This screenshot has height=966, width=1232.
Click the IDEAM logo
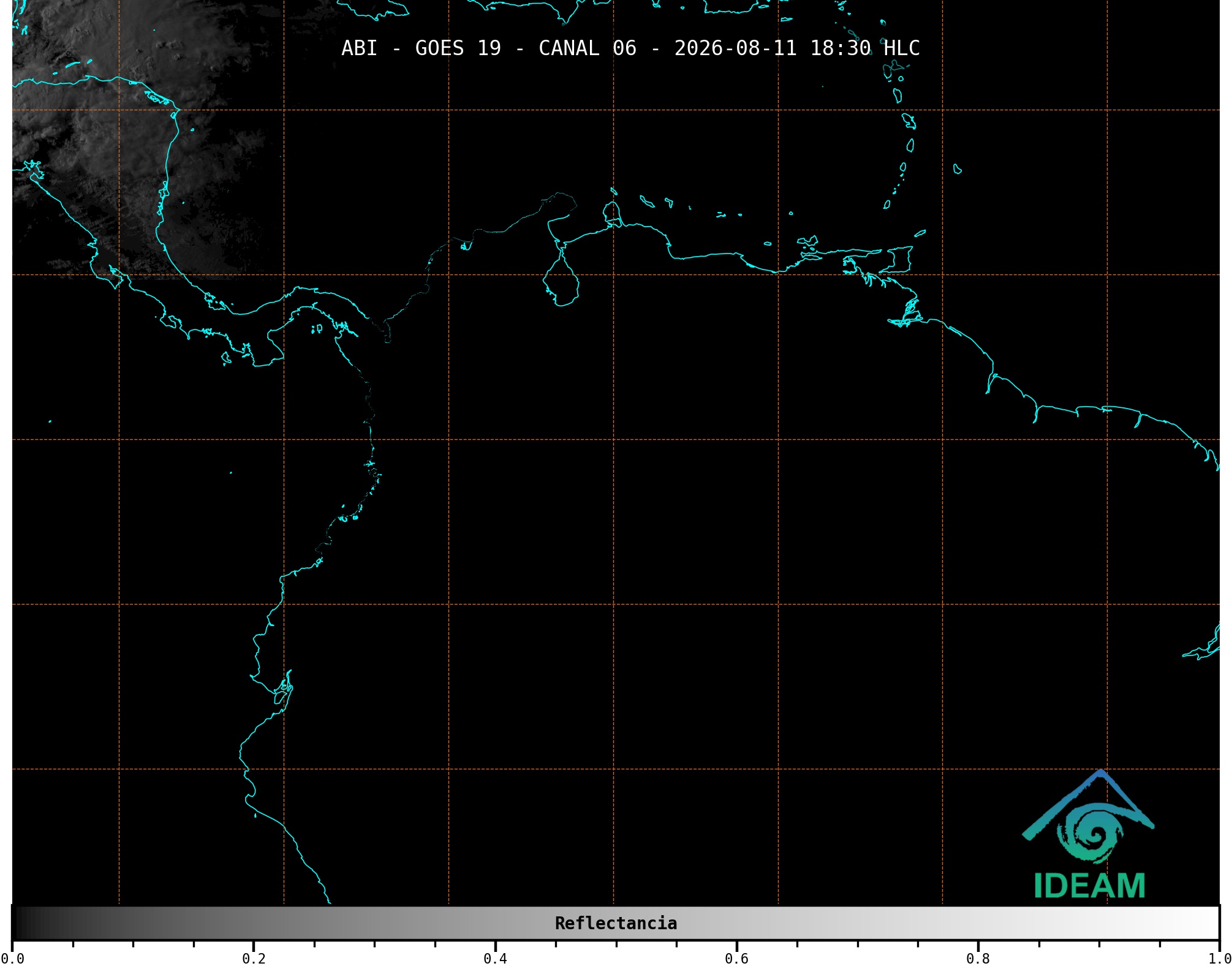click(1089, 834)
